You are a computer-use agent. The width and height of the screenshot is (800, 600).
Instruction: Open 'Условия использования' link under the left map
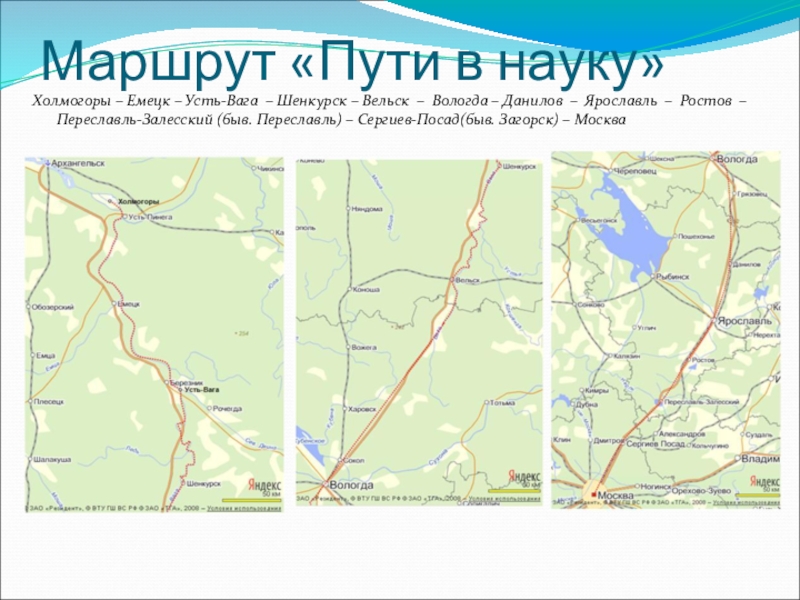(x=244, y=508)
